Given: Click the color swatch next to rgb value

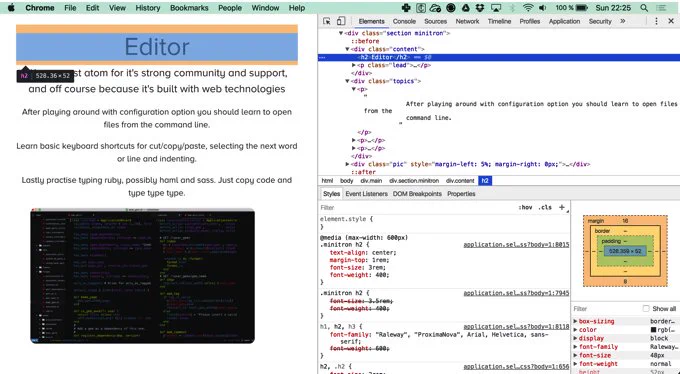Looking at the screenshot, I should [x=653, y=330].
